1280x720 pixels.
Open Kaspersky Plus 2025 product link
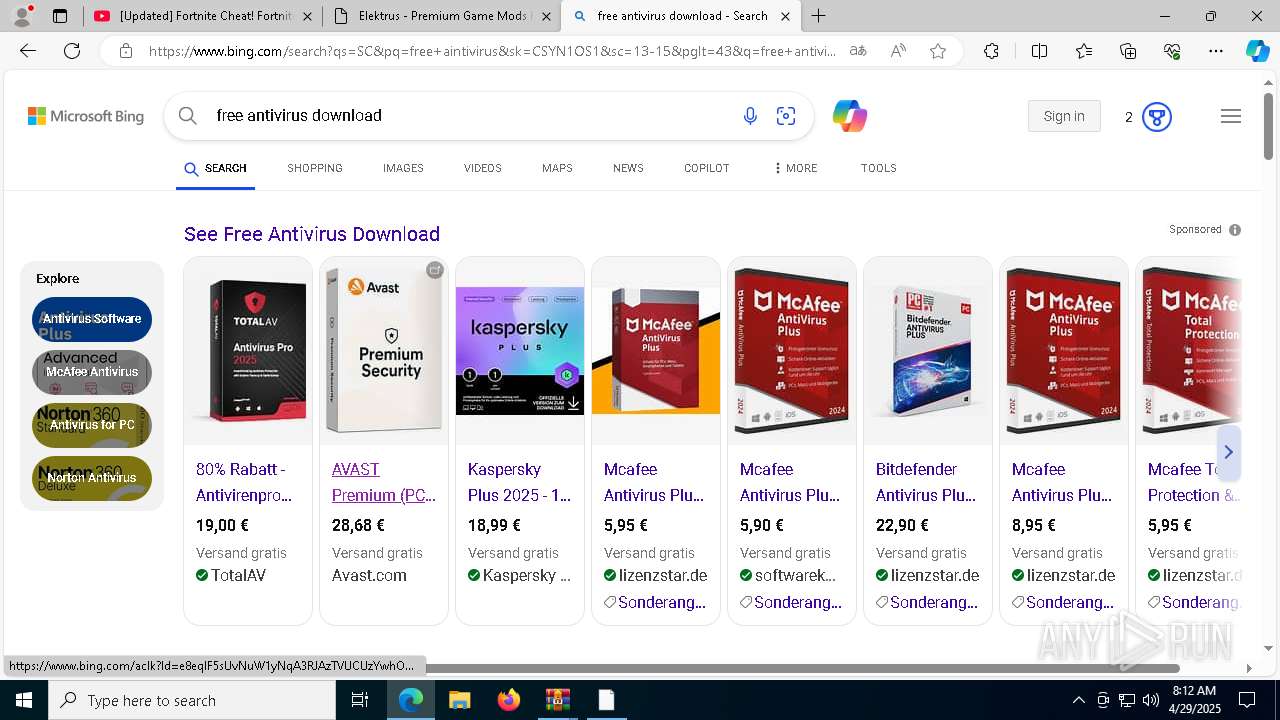tap(519, 482)
